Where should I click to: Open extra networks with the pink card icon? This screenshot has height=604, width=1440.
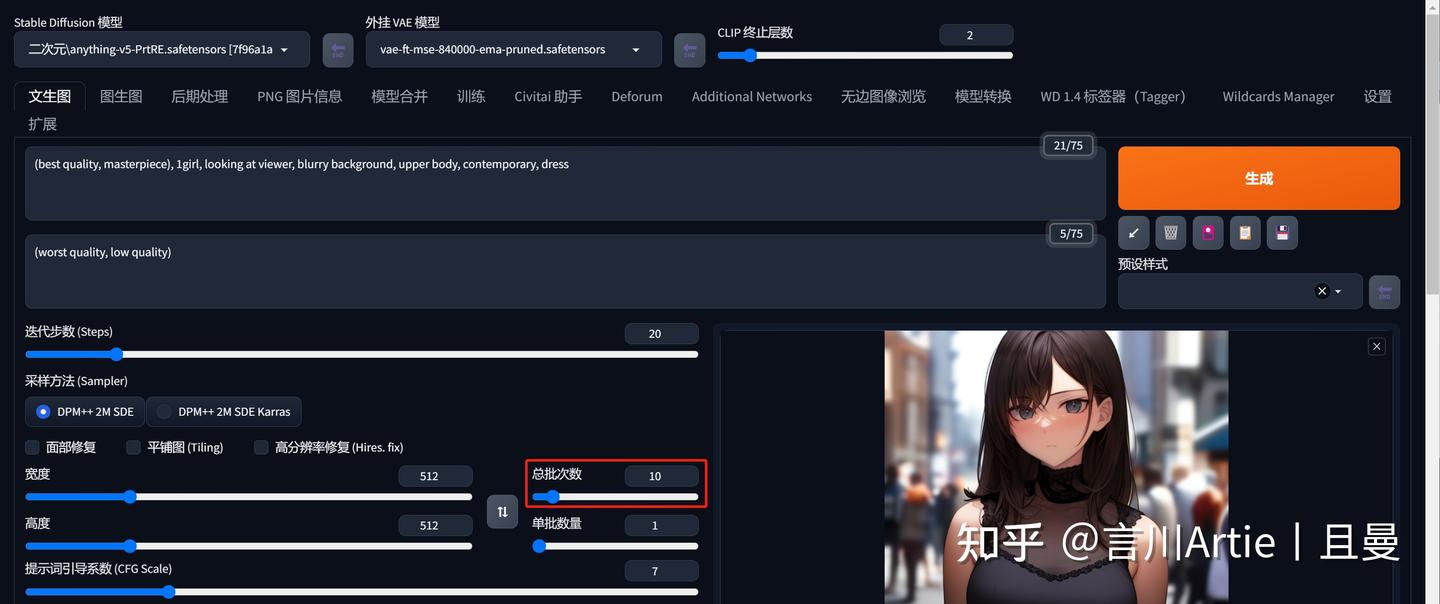[1208, 232]
